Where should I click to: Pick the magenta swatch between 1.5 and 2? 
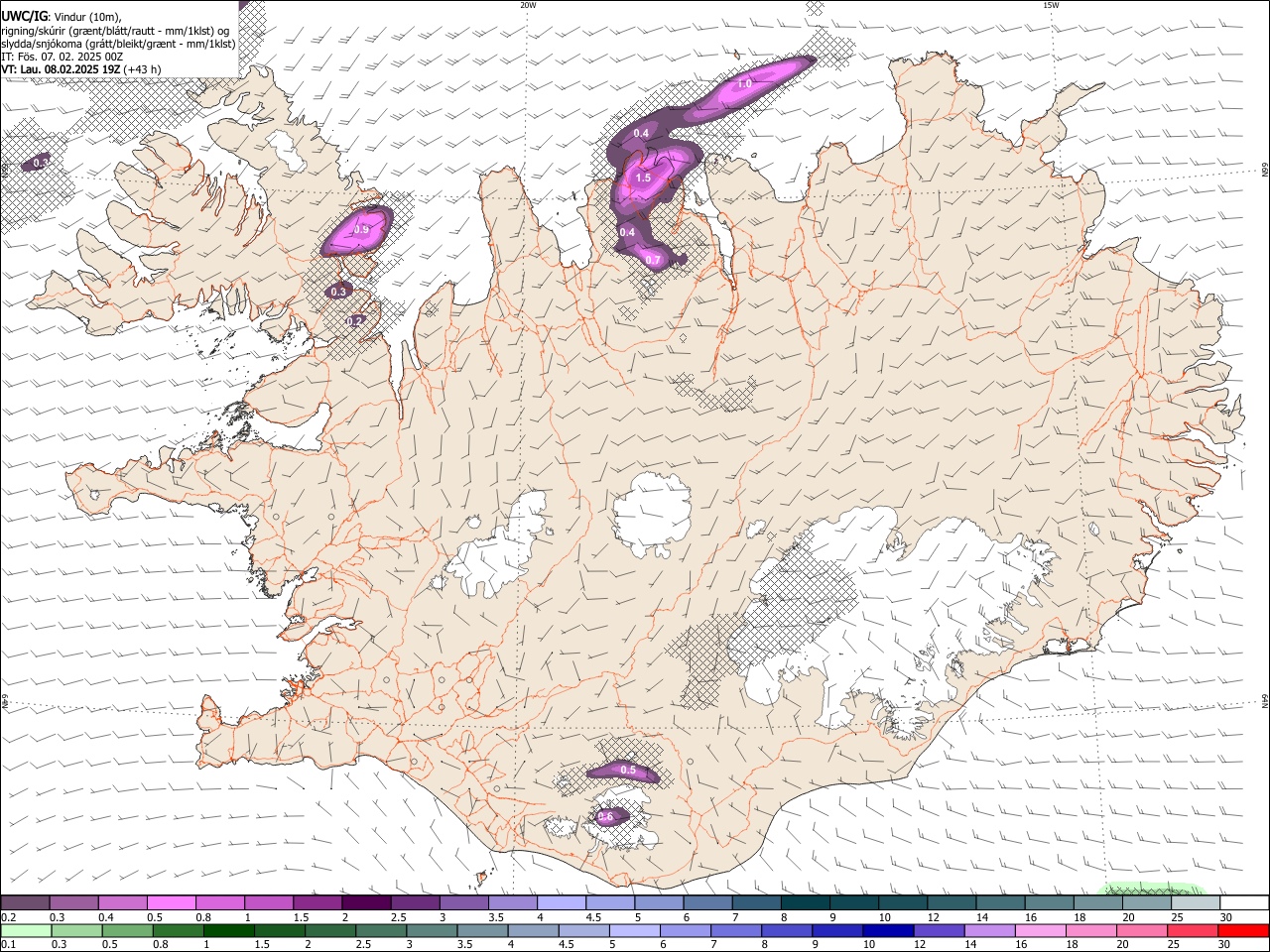pyautogui.click(x=317, y=902)
